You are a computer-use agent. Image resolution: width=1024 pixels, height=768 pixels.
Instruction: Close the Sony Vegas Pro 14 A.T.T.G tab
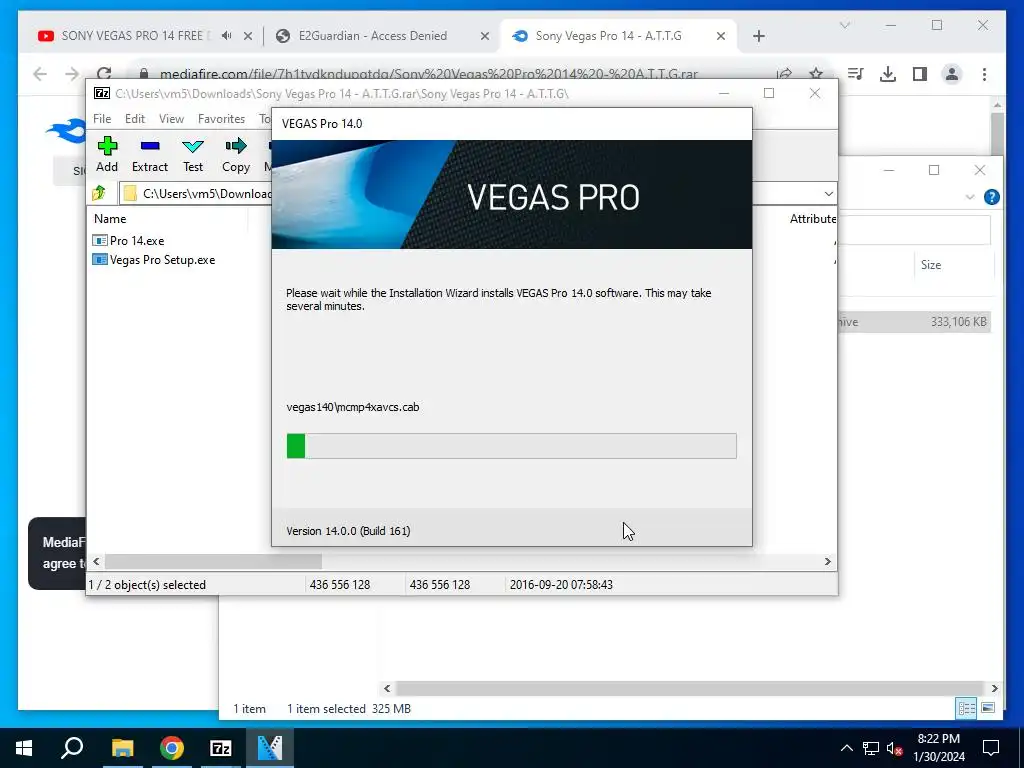pos(721,36)
